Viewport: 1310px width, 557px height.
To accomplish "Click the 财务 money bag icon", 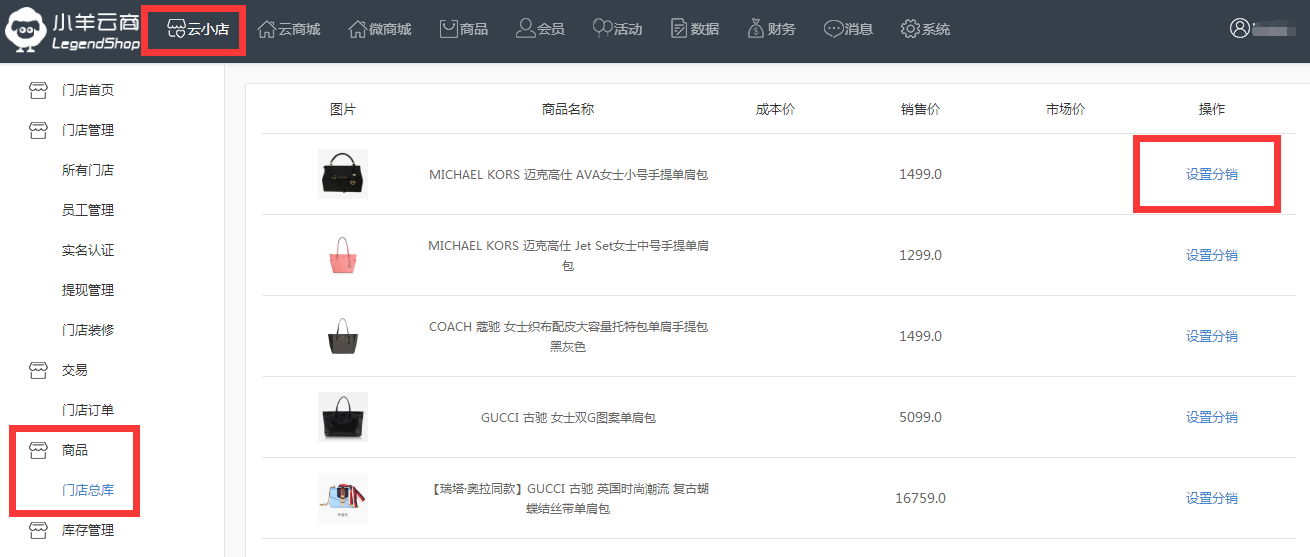I will [756, 29].
